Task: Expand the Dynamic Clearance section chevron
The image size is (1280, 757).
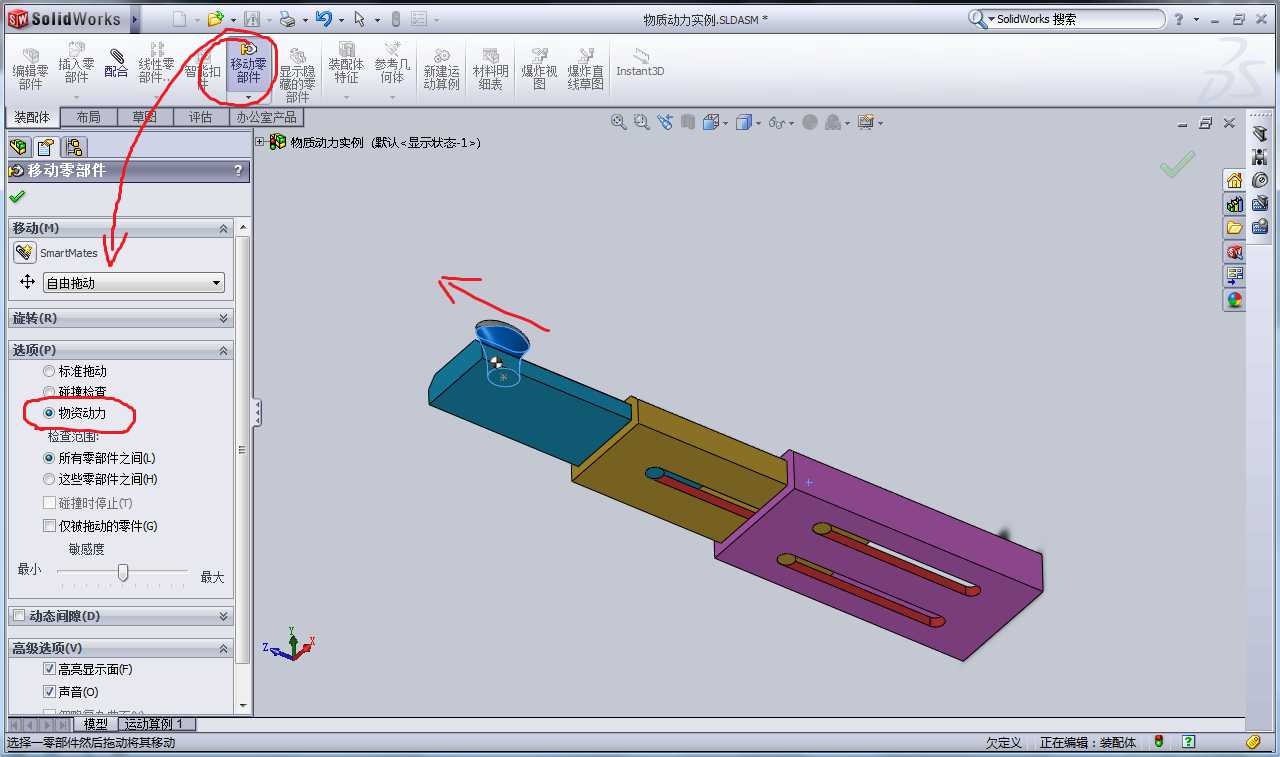Action: coord(224,616)
